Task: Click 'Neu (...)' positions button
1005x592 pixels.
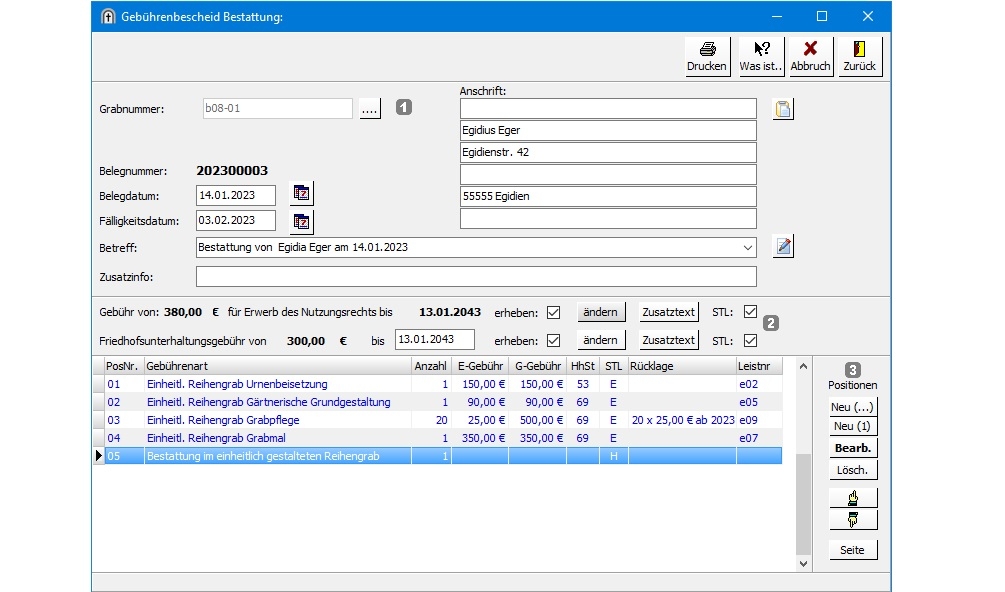Action: (852, 407)
